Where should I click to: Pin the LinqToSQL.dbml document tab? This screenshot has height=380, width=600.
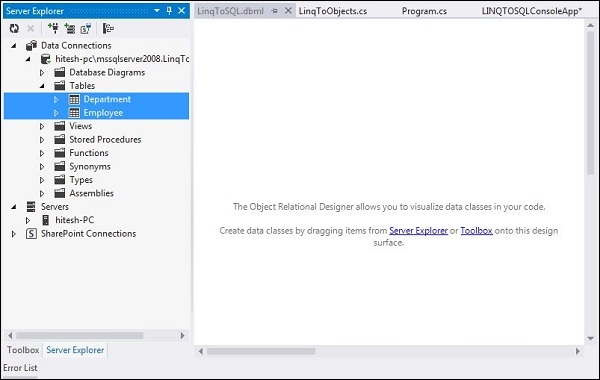274,11
